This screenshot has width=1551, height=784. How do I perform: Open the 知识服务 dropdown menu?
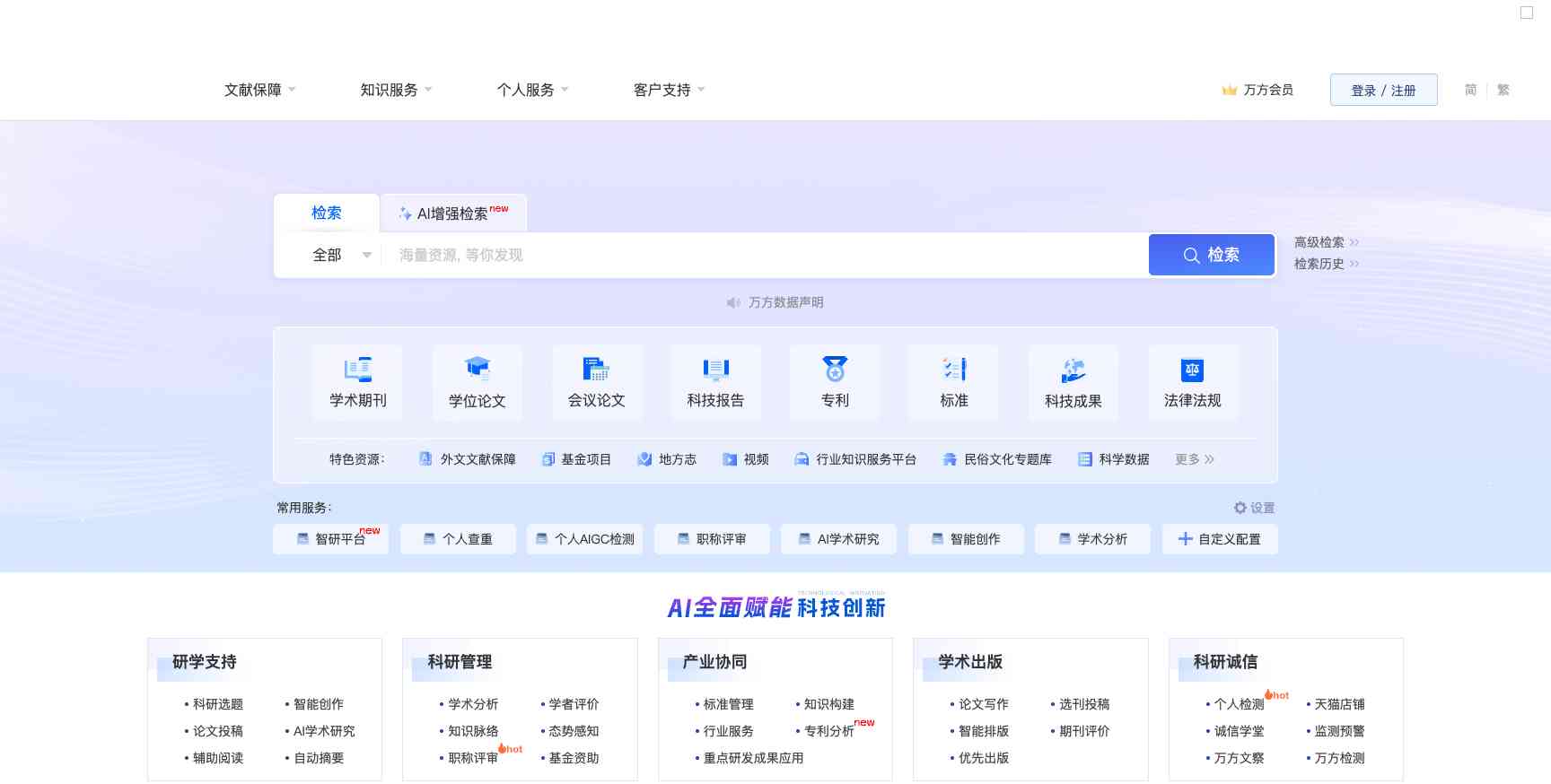coord(396,90)
